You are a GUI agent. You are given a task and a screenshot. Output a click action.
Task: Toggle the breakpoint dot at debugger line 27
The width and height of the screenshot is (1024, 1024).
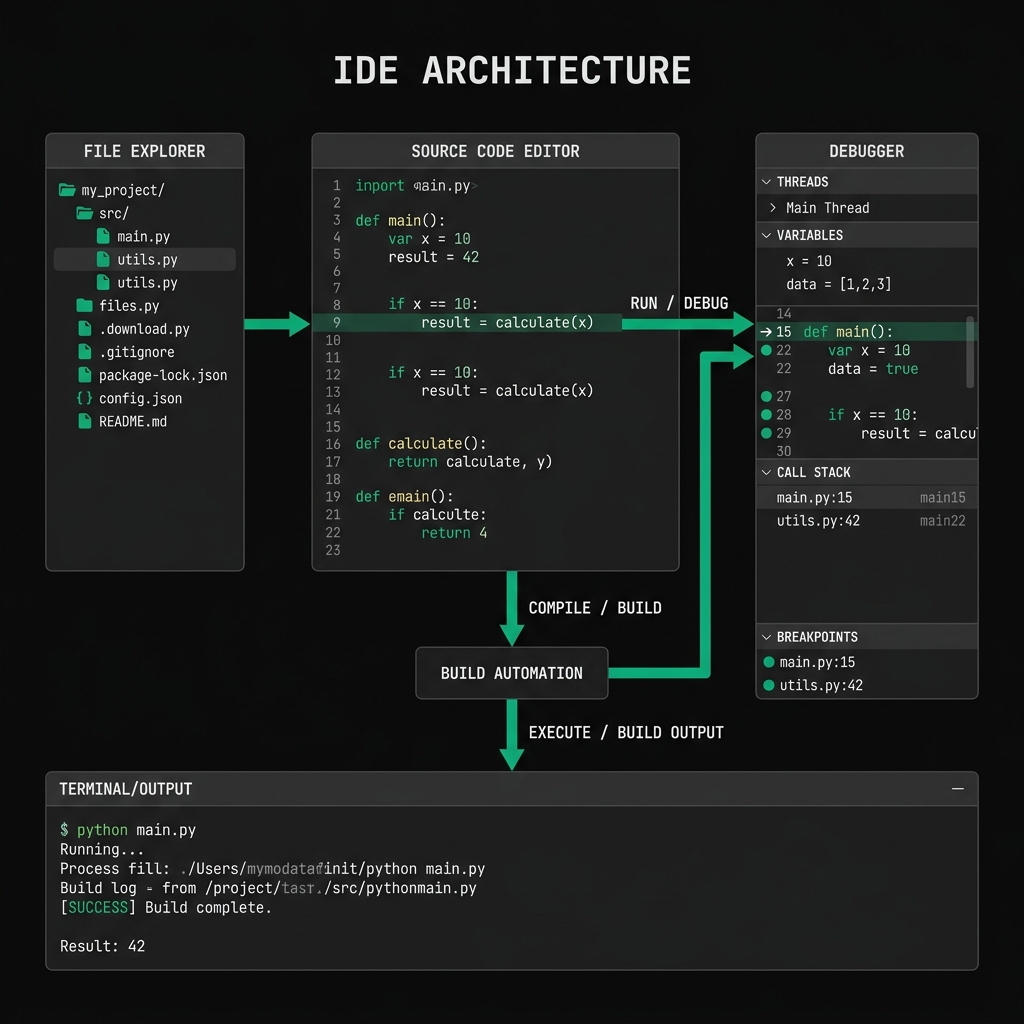(767, 396)
